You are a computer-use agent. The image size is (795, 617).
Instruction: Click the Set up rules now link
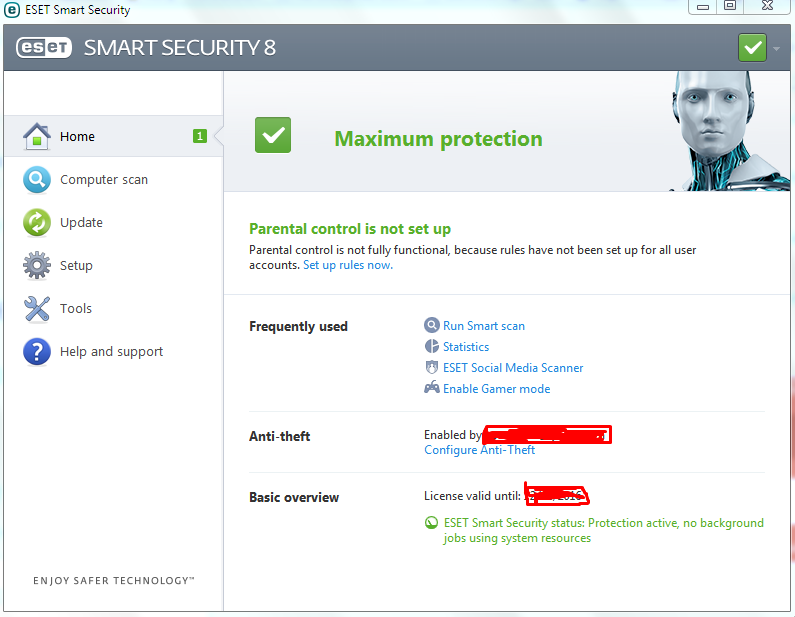pos(348,265)
